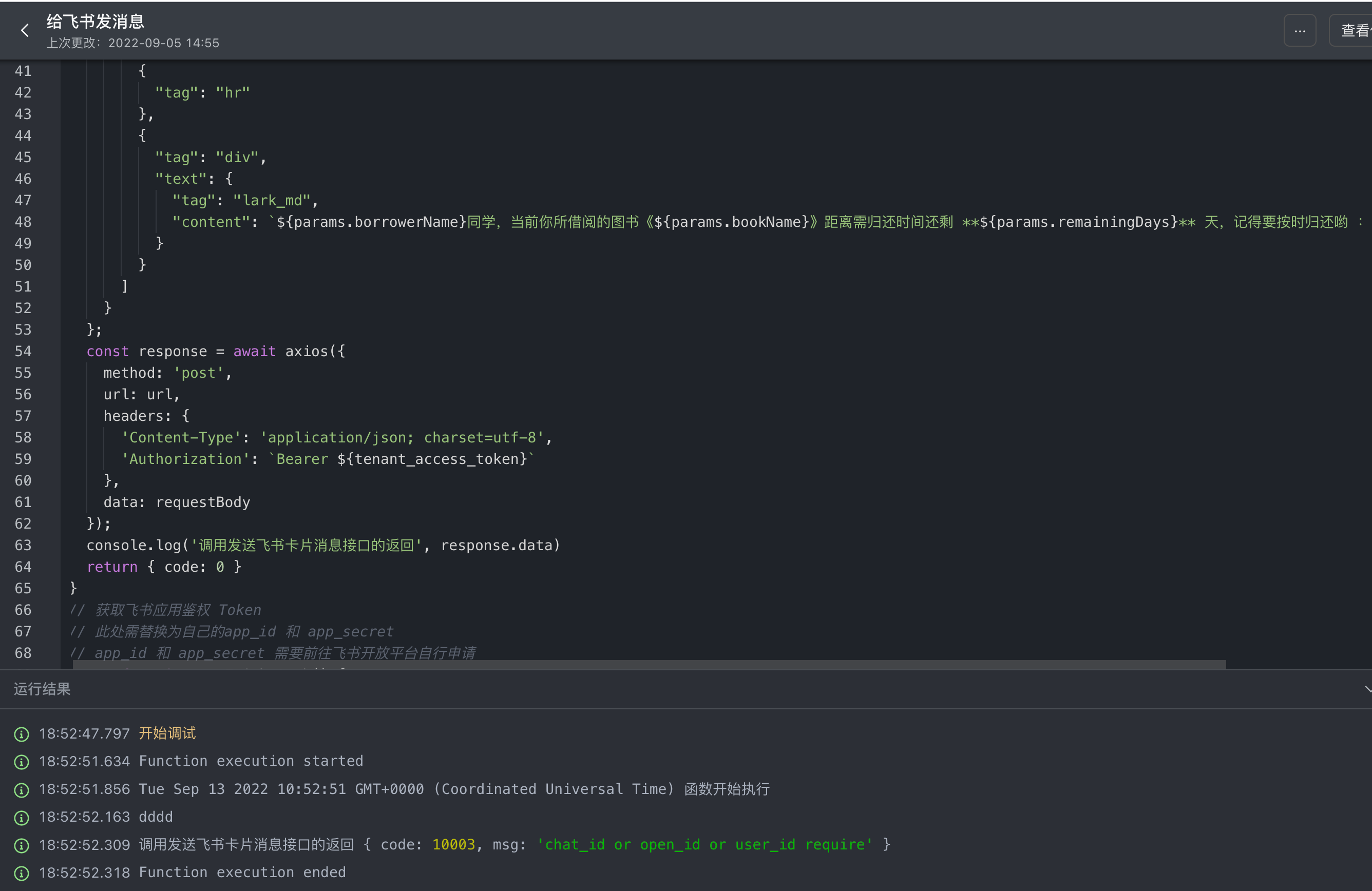
Task: Click the headers: { code line
Action: (x=146, y=416)
